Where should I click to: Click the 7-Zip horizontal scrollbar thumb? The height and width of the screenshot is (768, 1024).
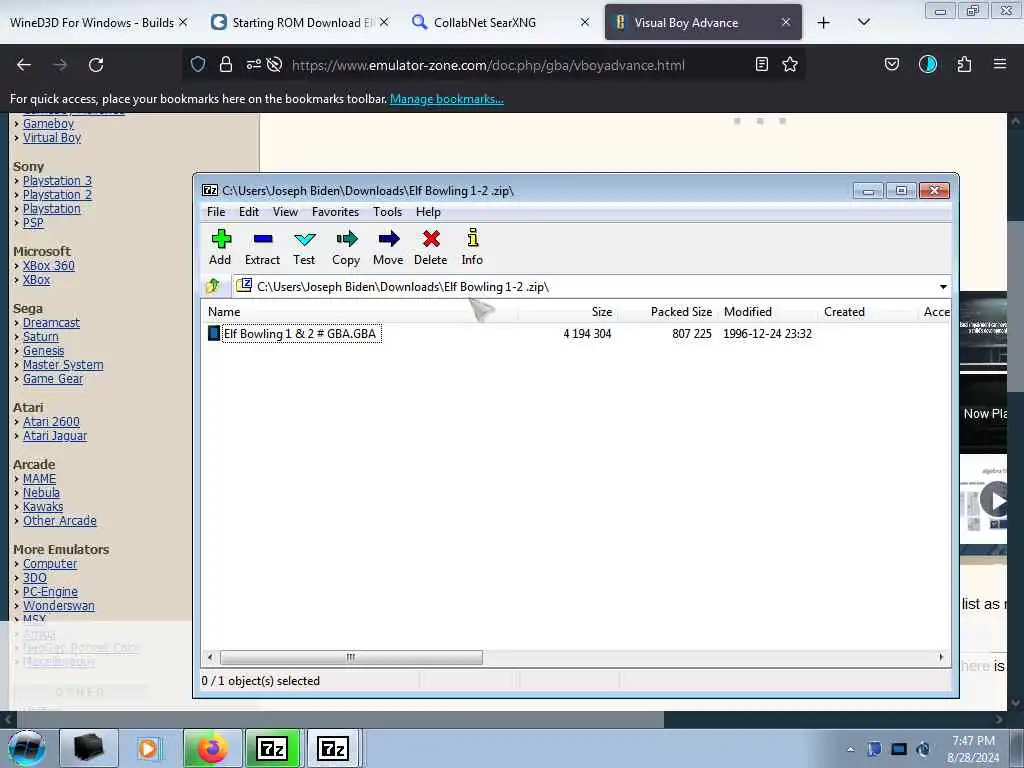point(351,657)
